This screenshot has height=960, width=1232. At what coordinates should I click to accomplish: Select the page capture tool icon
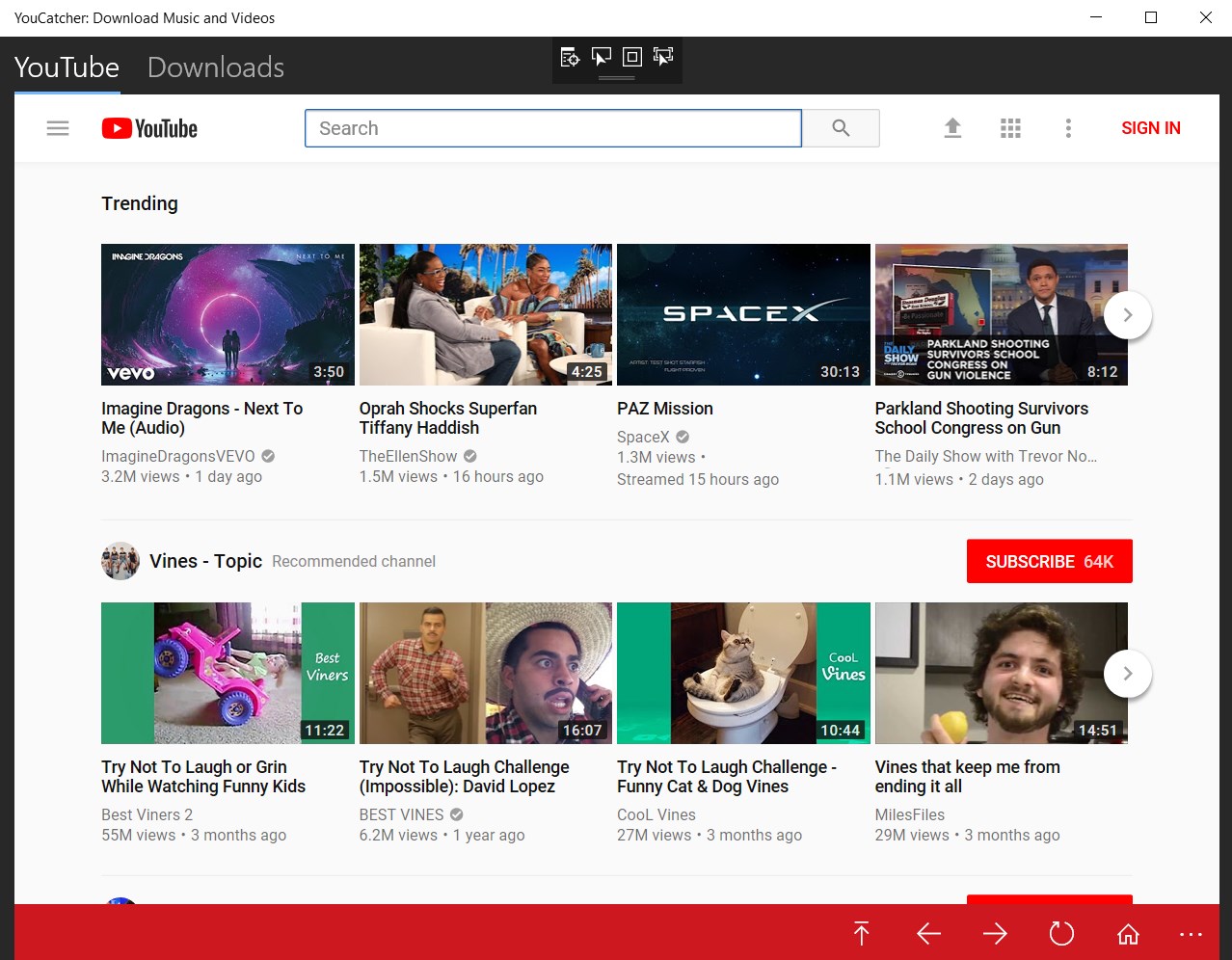[571, 56]
